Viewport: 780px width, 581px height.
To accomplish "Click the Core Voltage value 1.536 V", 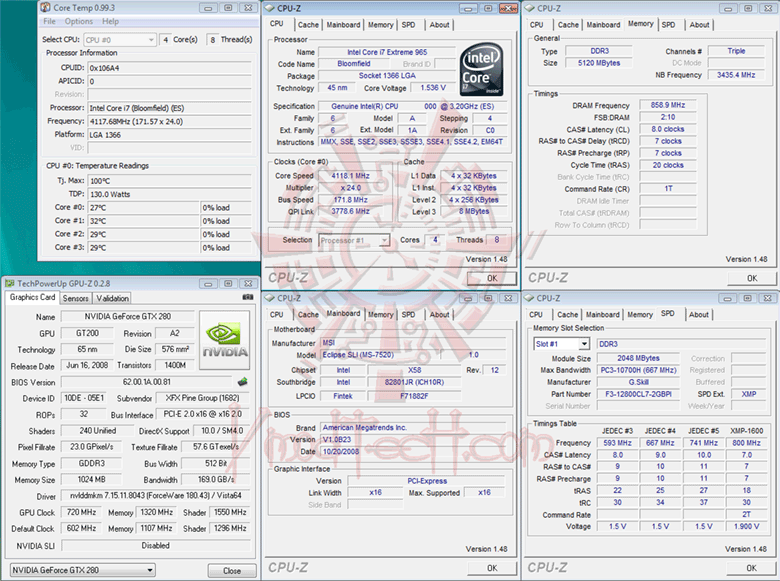I will pos(433,88).
